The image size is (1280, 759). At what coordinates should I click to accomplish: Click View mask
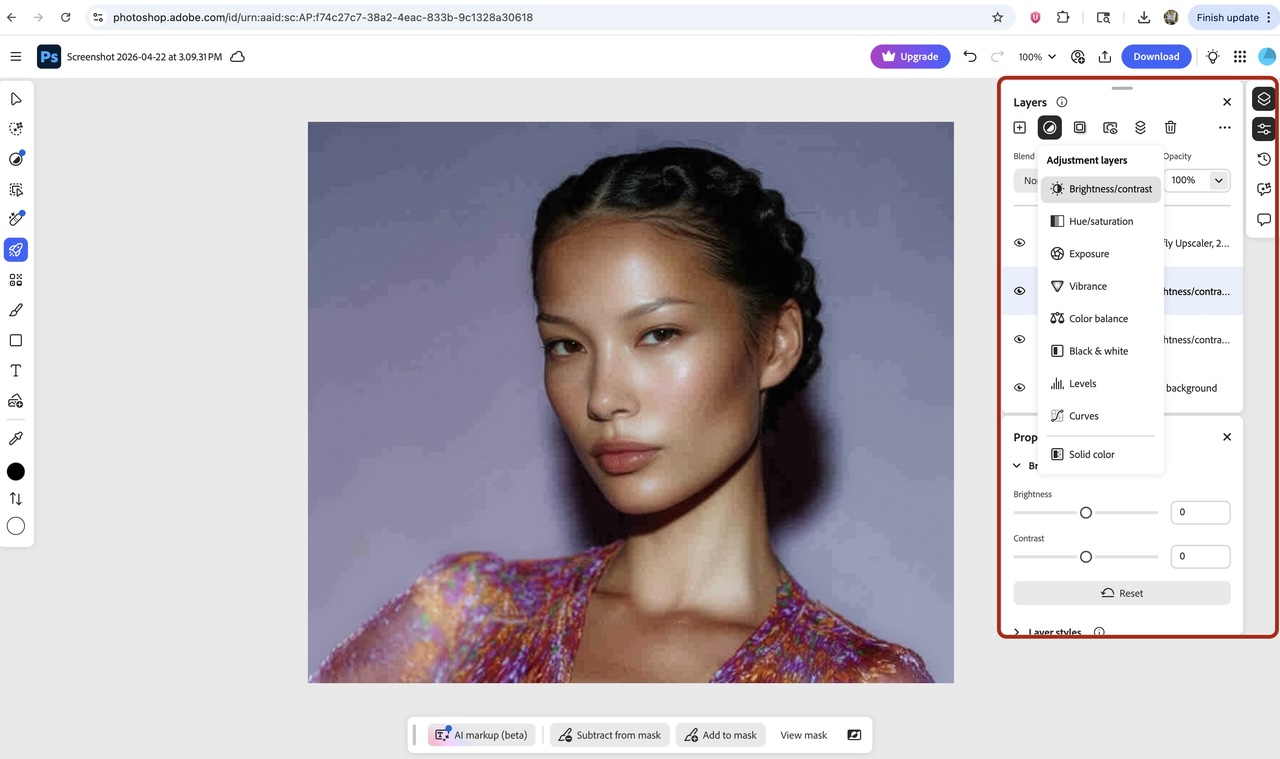803,735
